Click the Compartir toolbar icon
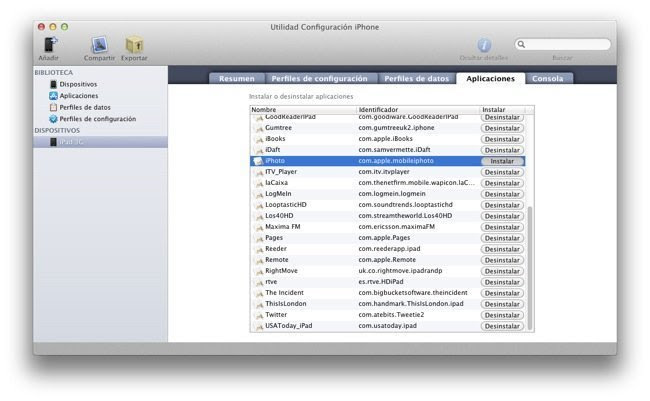This screenshot has width=650, height=401. [99, 45]
